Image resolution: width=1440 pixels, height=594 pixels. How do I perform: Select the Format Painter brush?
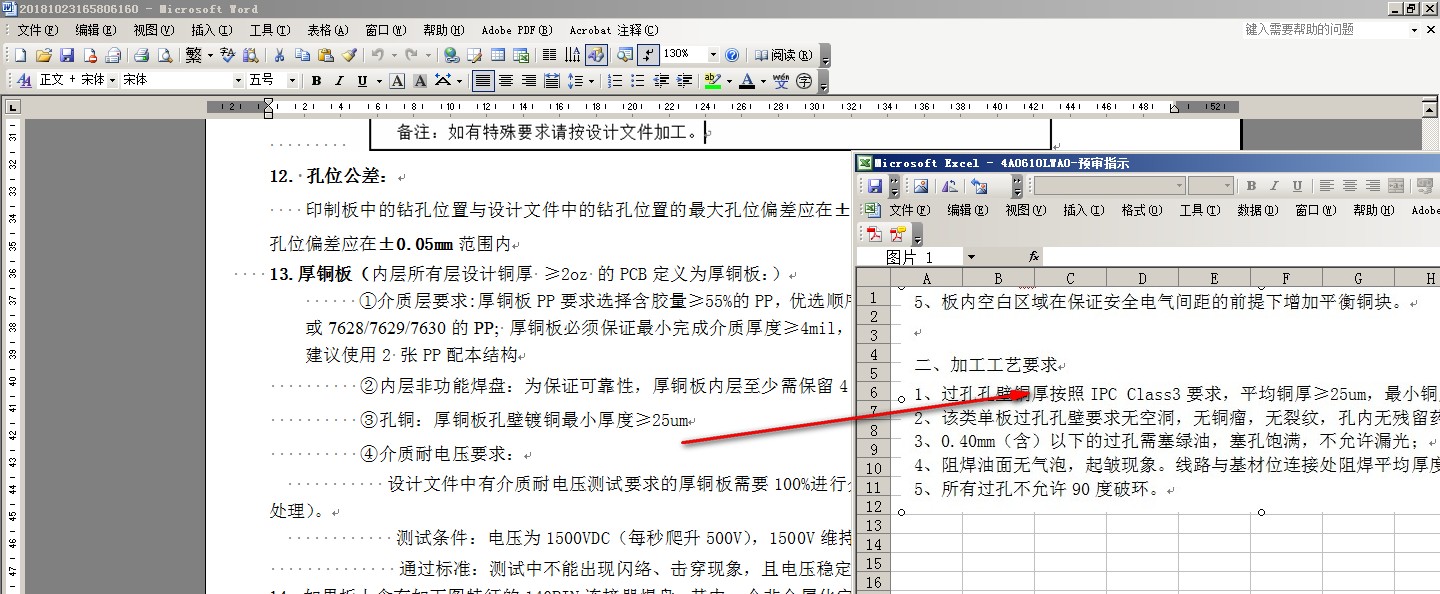tap(349, 55)
